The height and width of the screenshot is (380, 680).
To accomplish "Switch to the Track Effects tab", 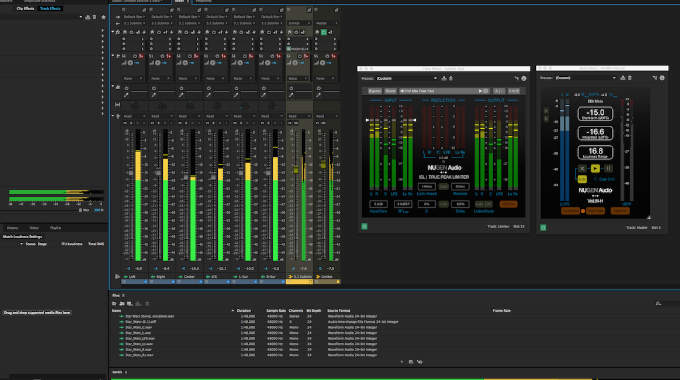I will (x=50, y=9).
